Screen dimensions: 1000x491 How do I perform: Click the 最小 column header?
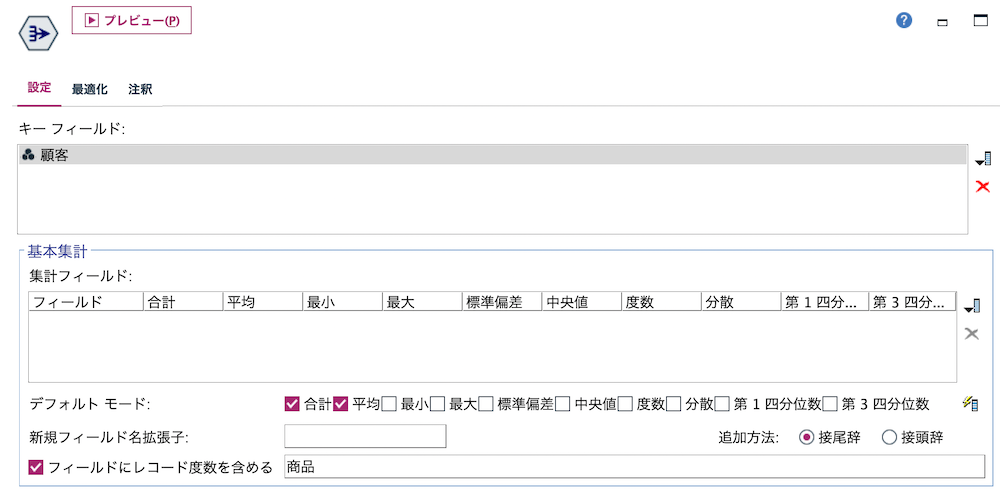(342, 302)
